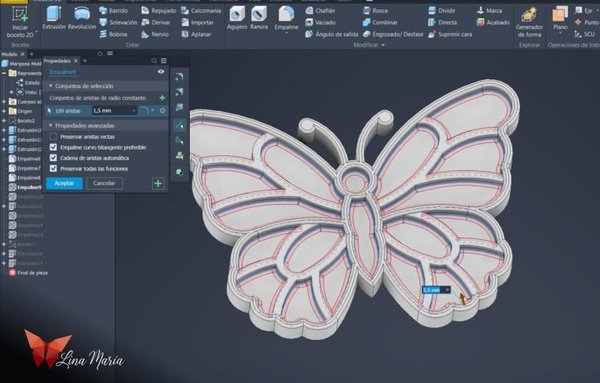Open the Modelo browser hamburger menu

click(x=110, y=54)
